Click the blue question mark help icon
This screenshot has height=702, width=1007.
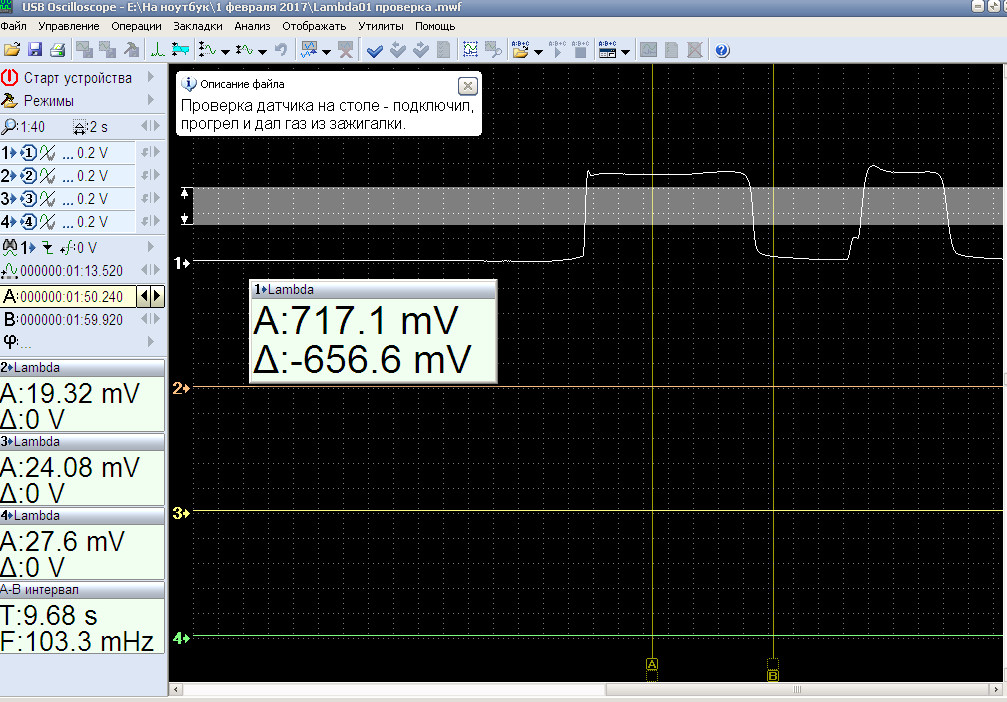[722, 49]
